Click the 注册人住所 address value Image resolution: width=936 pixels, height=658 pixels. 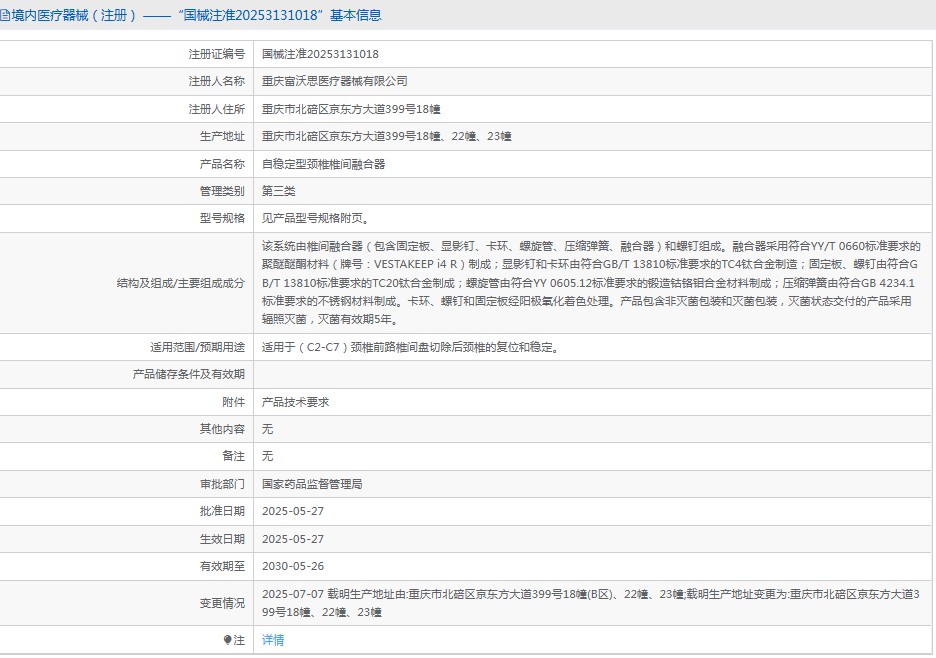point(351,109)
